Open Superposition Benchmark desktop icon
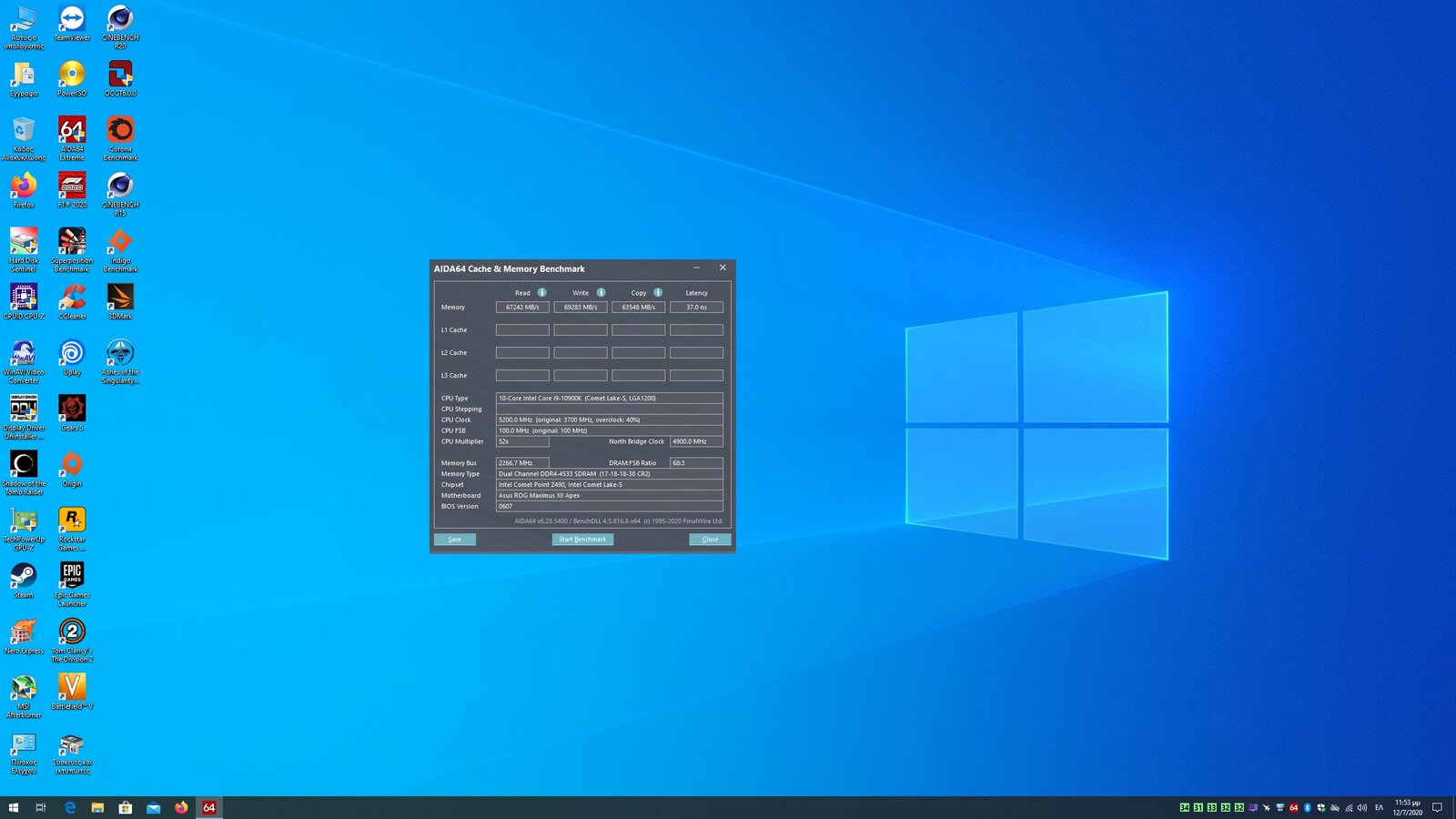Image resolution: width=1456 pixels, height=819 pixels. pyautogui.click(x=72, y=249)
